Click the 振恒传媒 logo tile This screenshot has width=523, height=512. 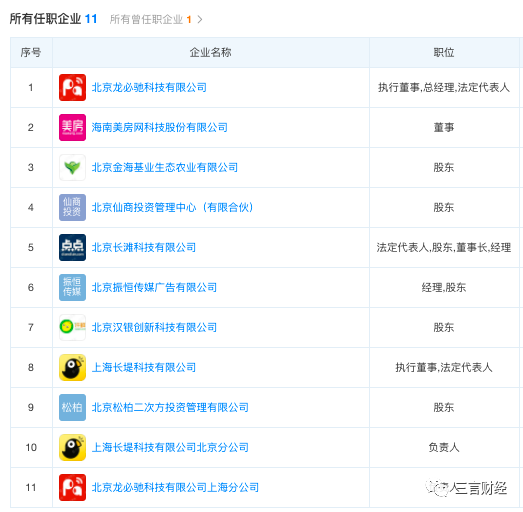(72, 288)
